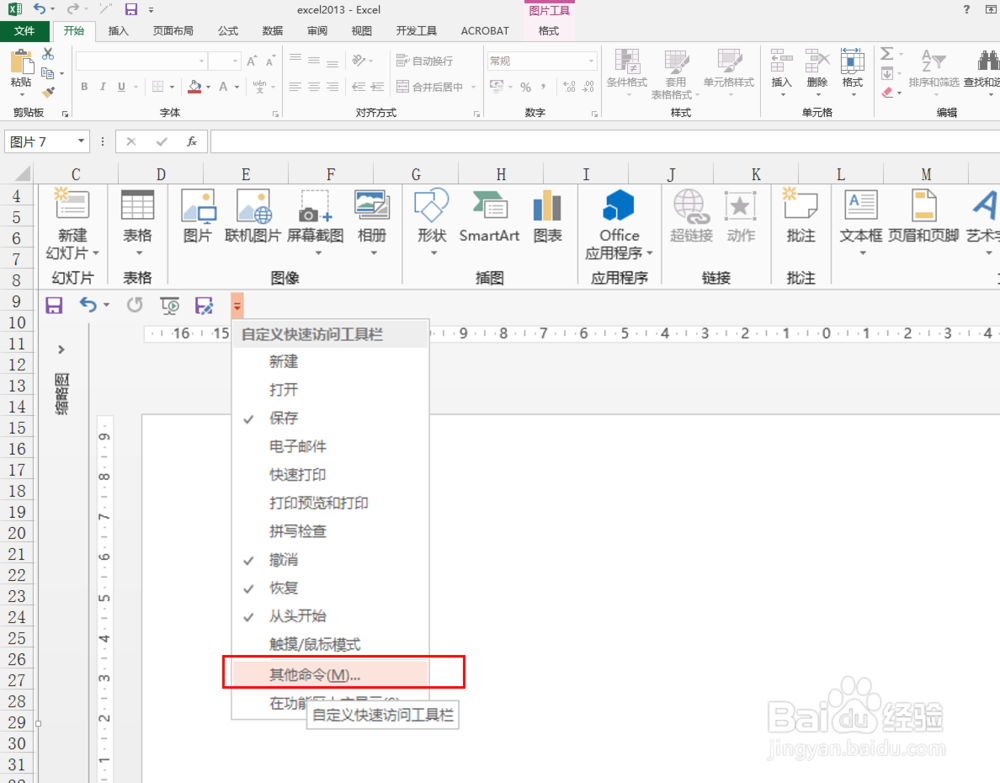Click the Format Painter brush icon
This screenshot has width=1000, height=783.
48,92
